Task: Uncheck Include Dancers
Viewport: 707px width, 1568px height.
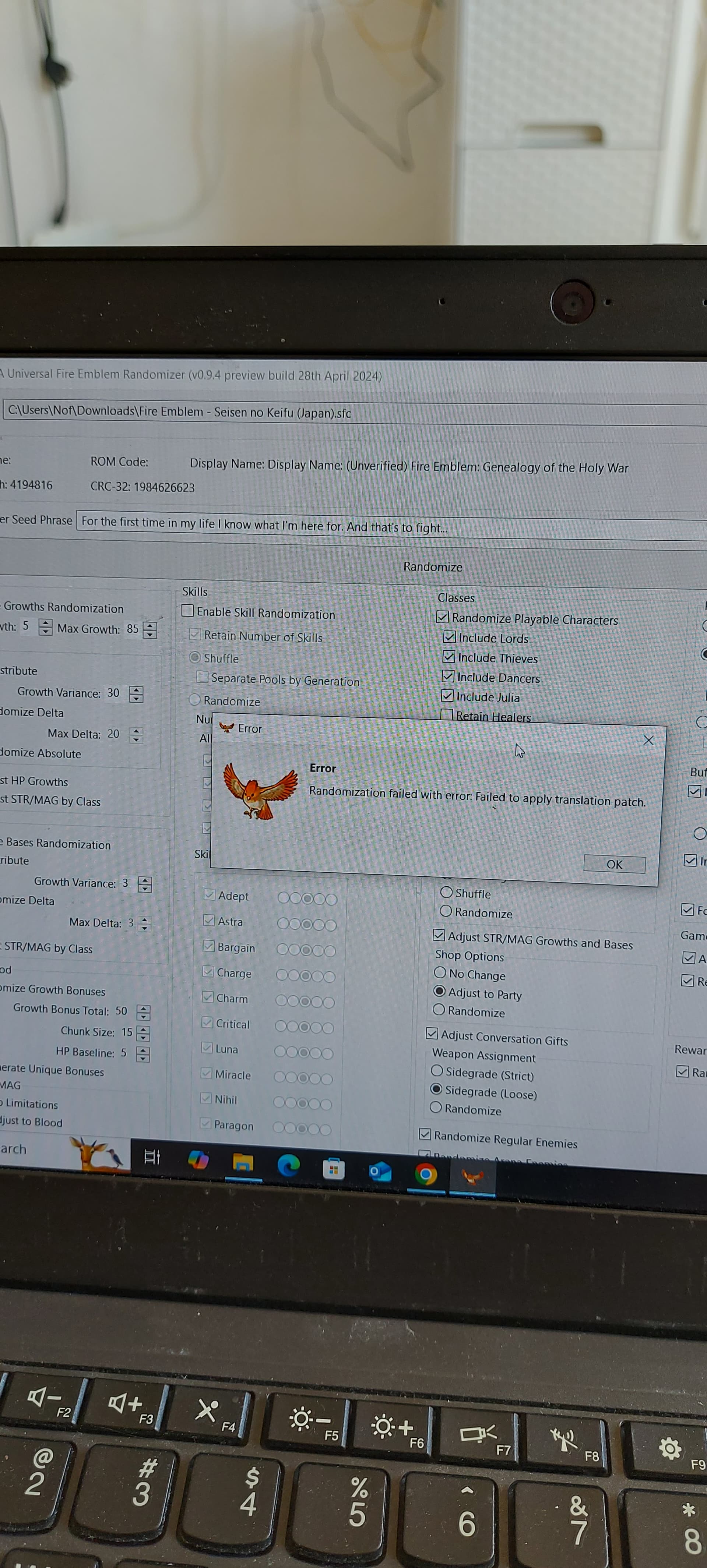Action: [448, 676]
